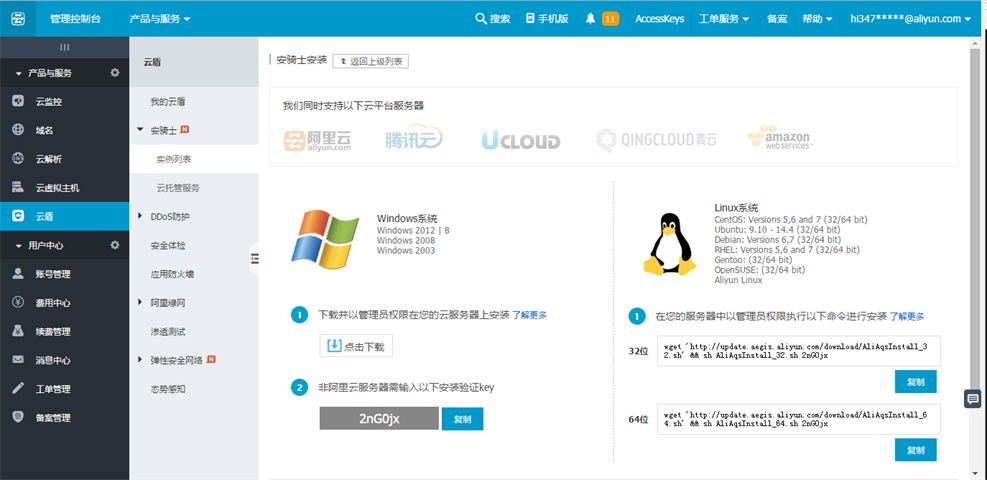Open the floating chat feedback icon
987x480 pixels.
[972, 399]
